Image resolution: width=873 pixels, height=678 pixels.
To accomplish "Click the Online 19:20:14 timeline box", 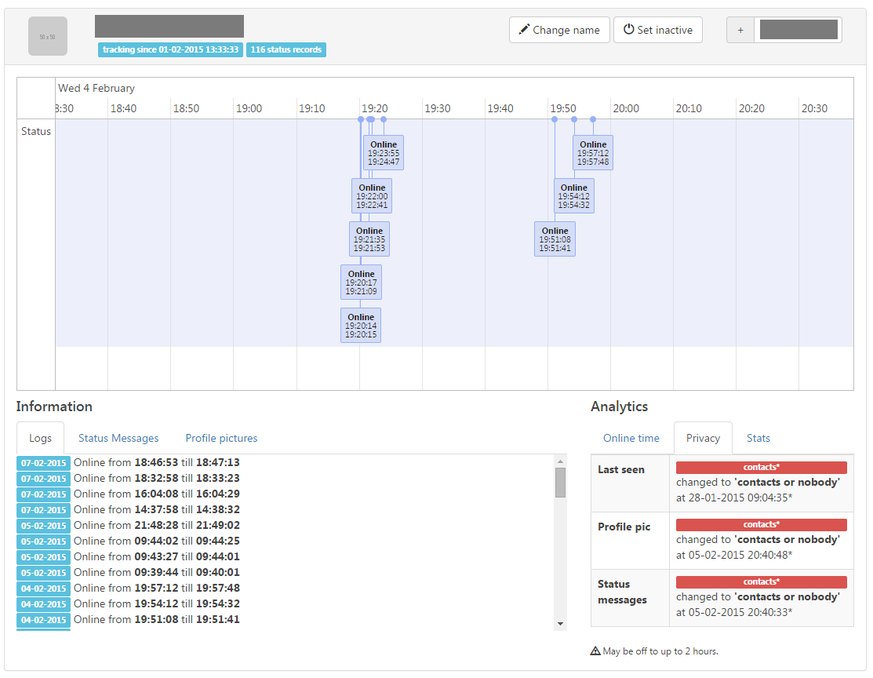I will pos(361,326).
